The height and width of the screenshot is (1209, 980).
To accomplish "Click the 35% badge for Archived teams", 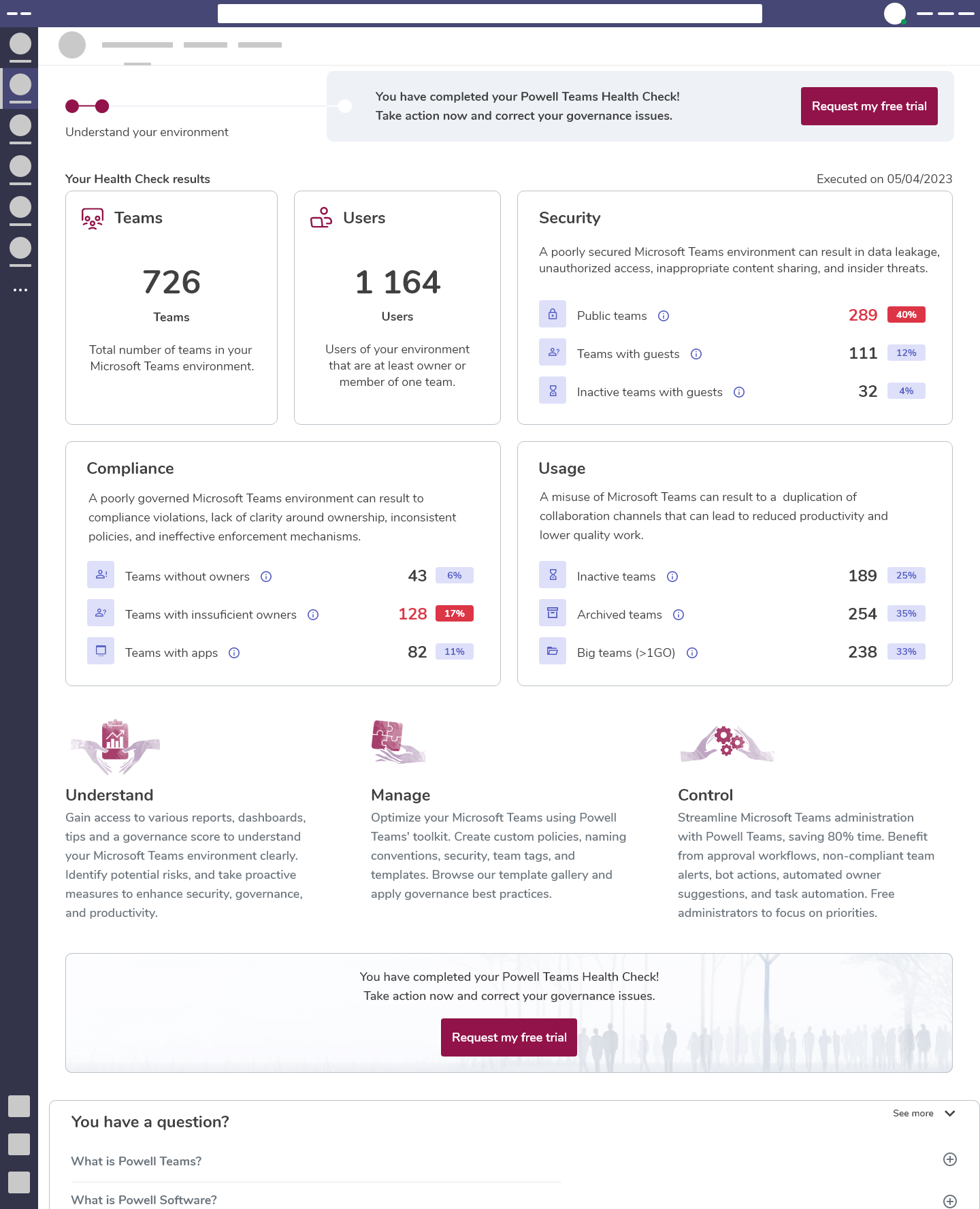I will pyautogui.click(x=906, y=613).
